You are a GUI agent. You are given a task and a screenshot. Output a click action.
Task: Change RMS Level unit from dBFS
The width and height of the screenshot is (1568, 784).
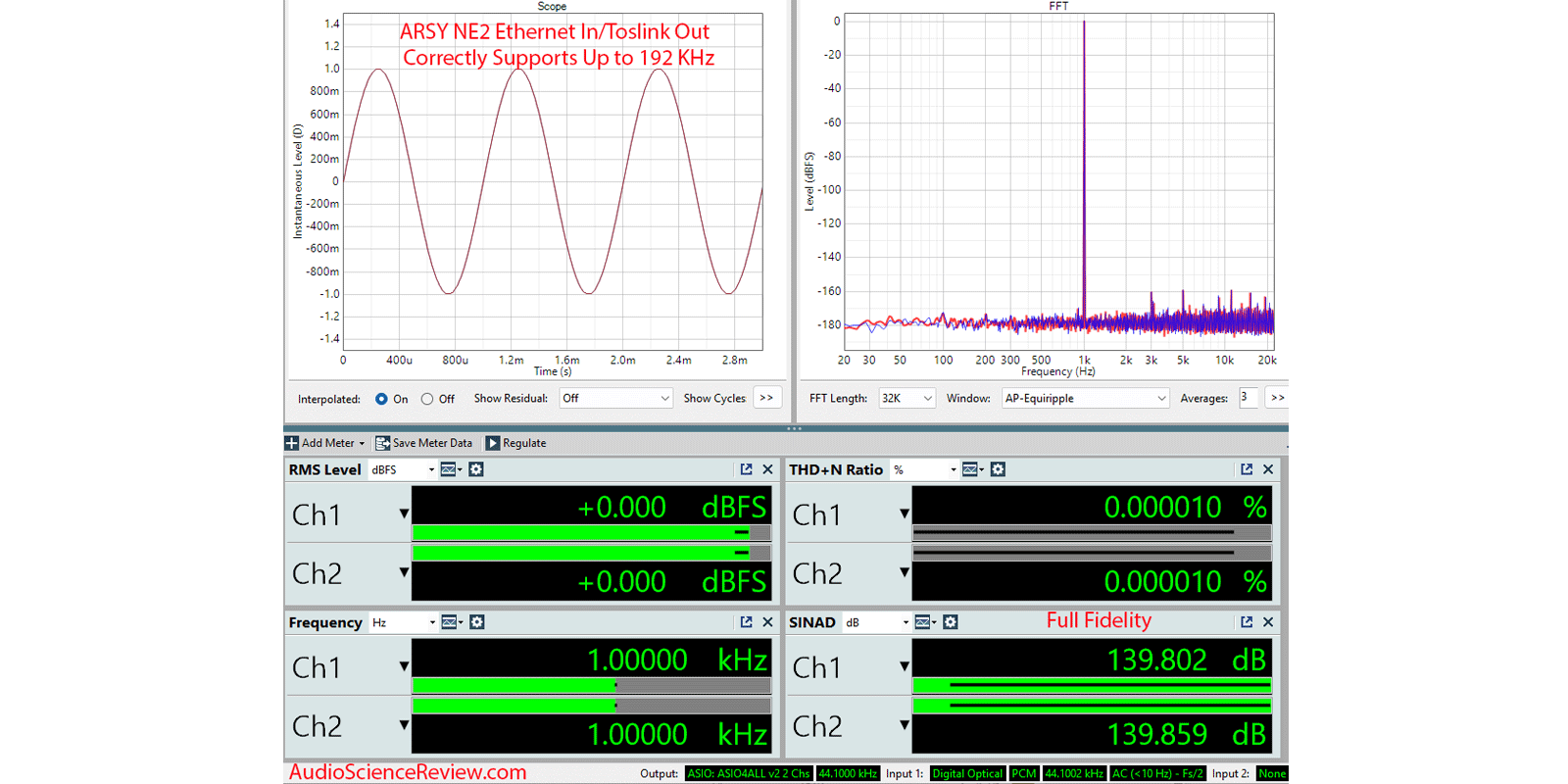coord(403,469)
